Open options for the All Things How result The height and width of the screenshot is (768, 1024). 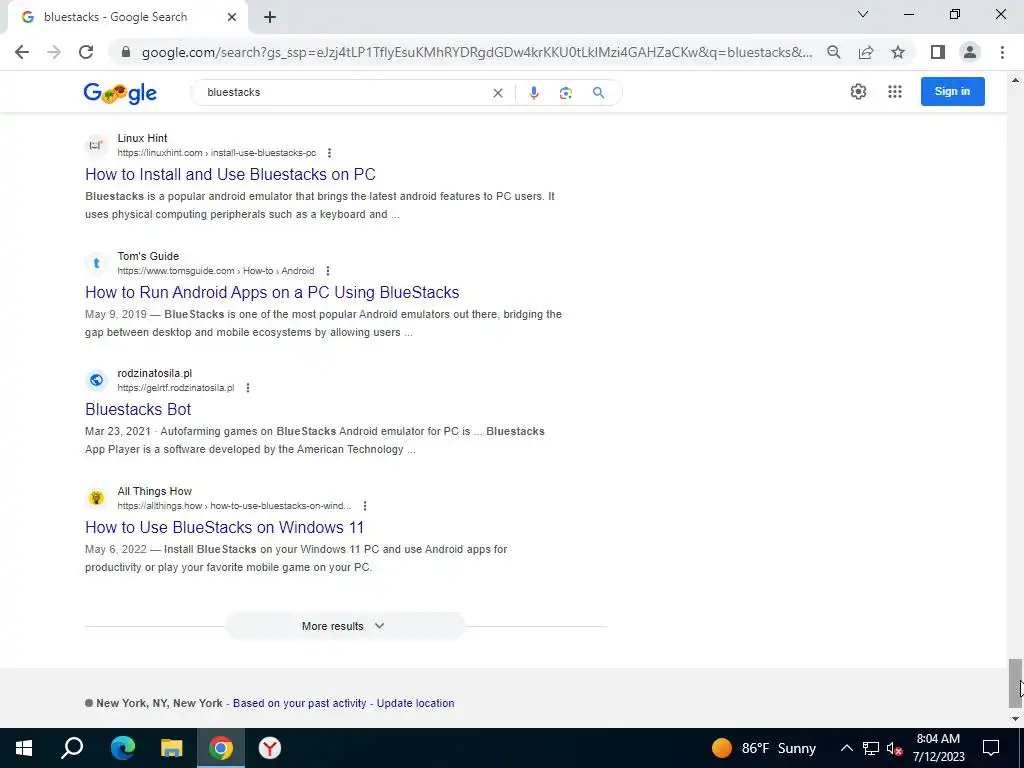pyautogui.click(x=364, y=505)
